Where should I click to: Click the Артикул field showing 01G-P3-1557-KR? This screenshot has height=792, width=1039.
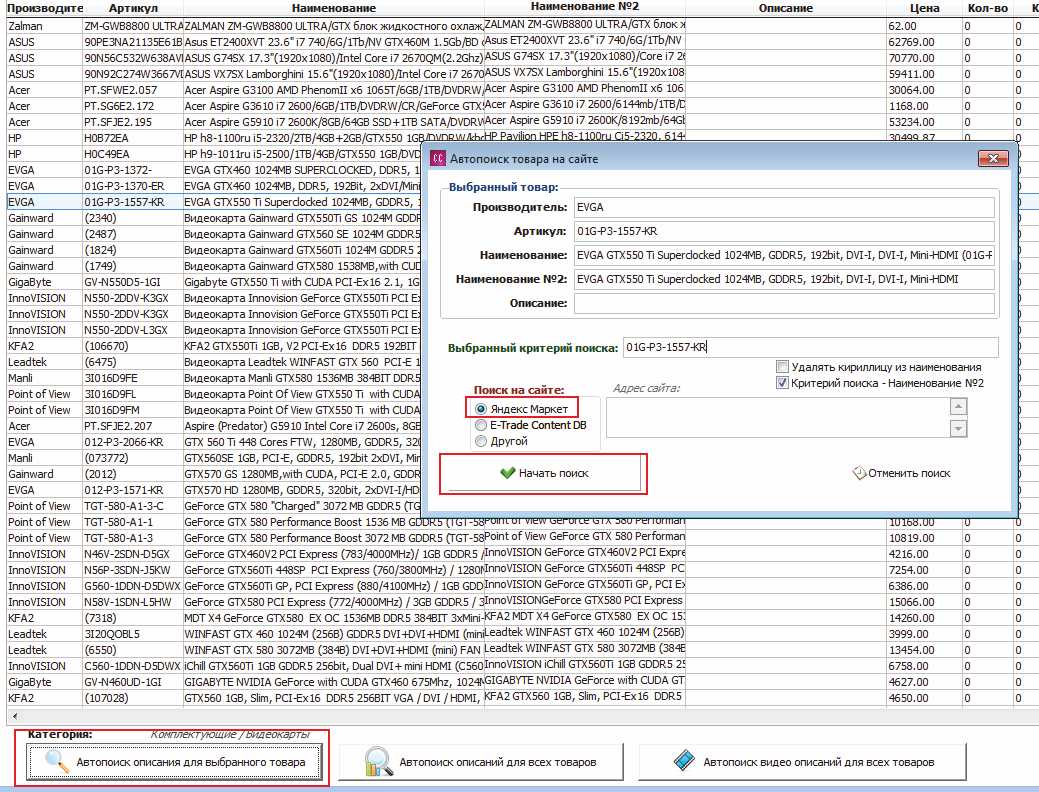pyautogui.click(x=785, y=231)
